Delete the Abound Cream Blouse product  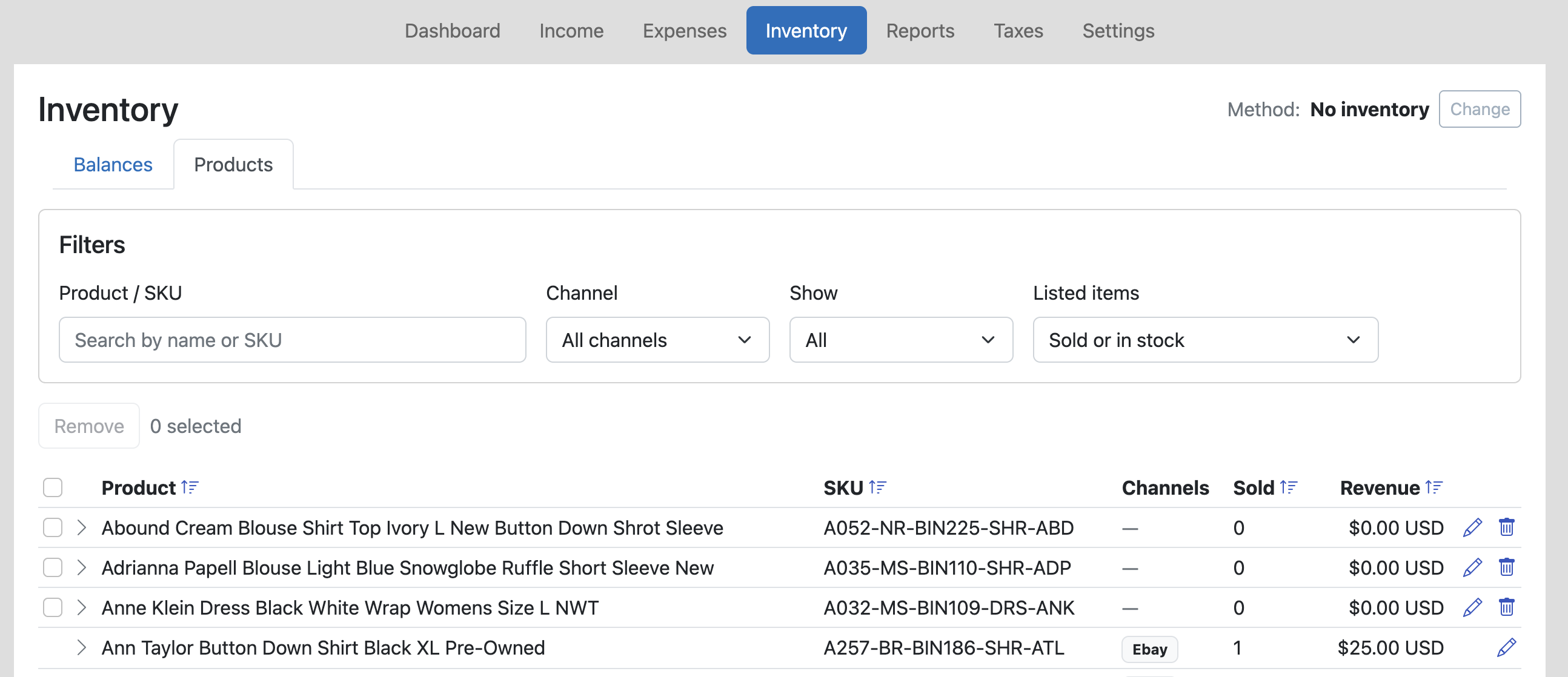tap(1506, 527)
